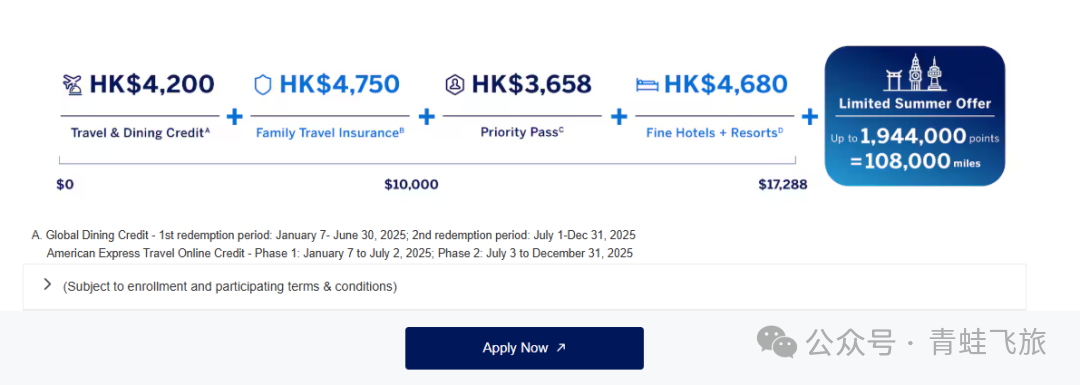Click the WeChat logo in watermark

(777, 342)
